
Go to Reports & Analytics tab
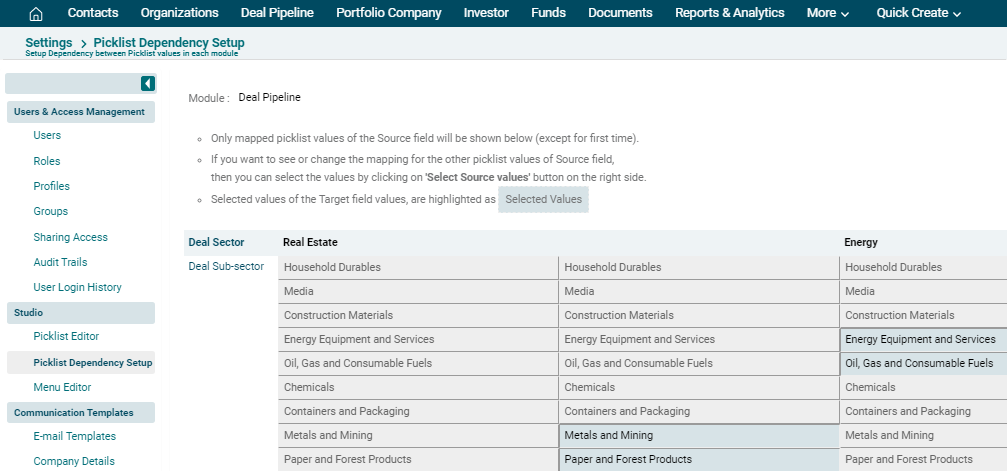pos(729,13)
